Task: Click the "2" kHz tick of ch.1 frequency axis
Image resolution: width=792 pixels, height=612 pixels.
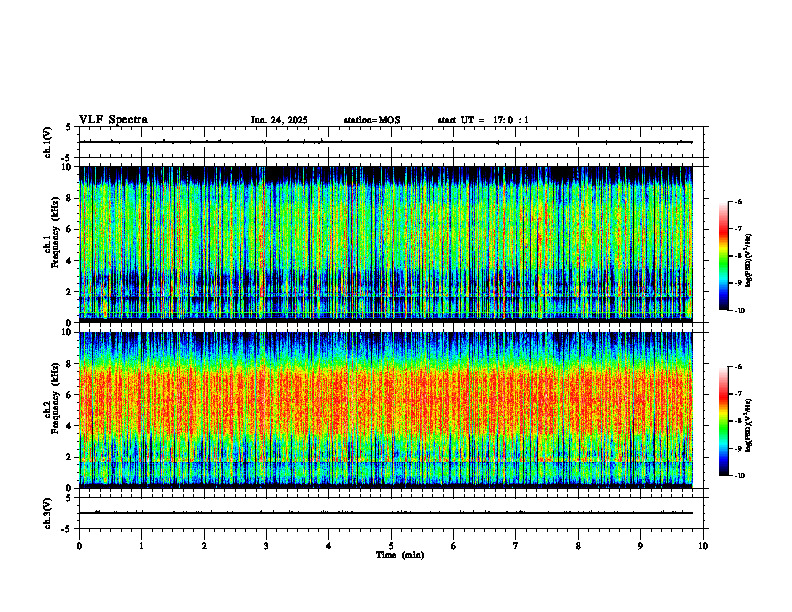Action: click(70, 291)
